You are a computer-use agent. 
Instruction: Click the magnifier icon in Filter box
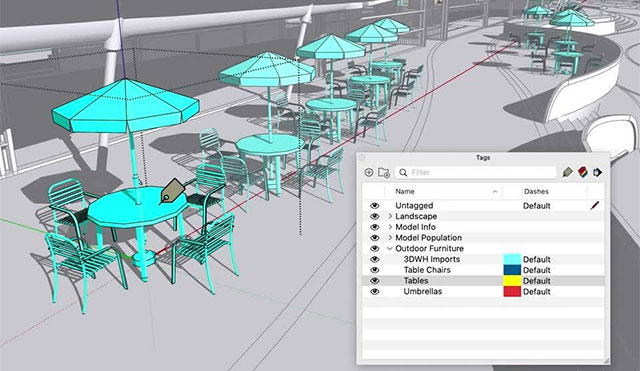(403, 173)
